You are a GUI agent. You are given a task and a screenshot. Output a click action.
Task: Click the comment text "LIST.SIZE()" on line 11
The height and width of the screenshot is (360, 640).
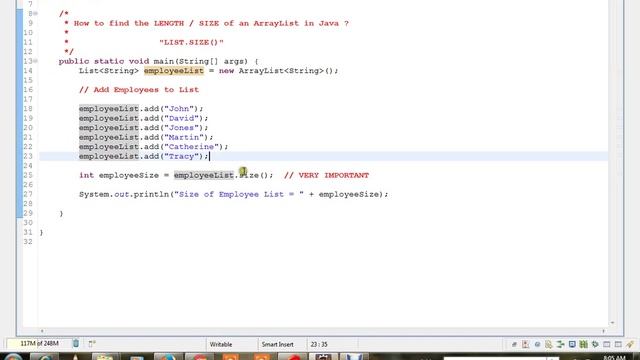[x=191, y=42]
